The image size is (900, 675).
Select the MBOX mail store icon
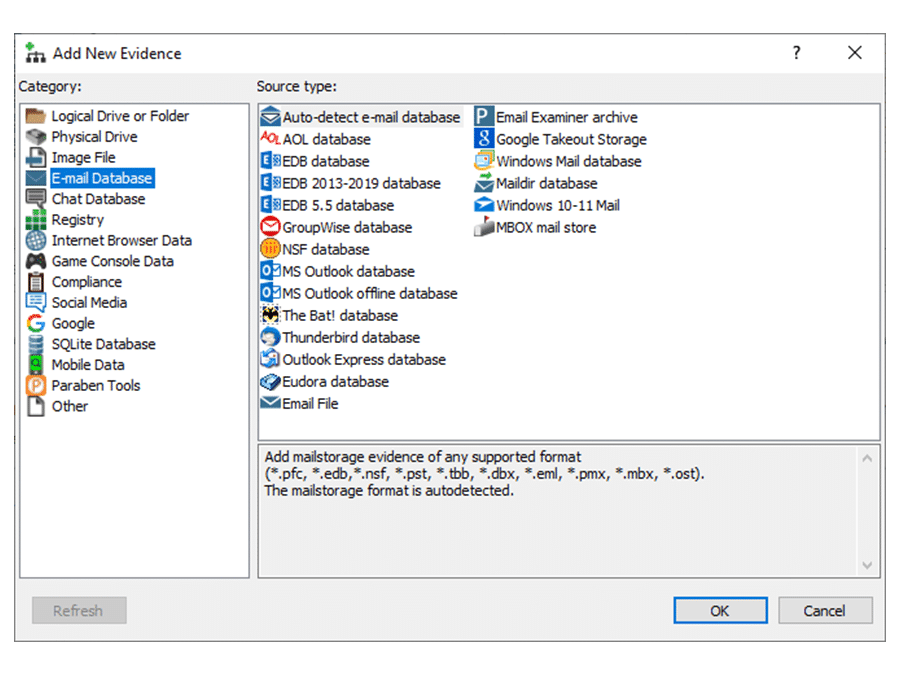[x=484, y=227]
